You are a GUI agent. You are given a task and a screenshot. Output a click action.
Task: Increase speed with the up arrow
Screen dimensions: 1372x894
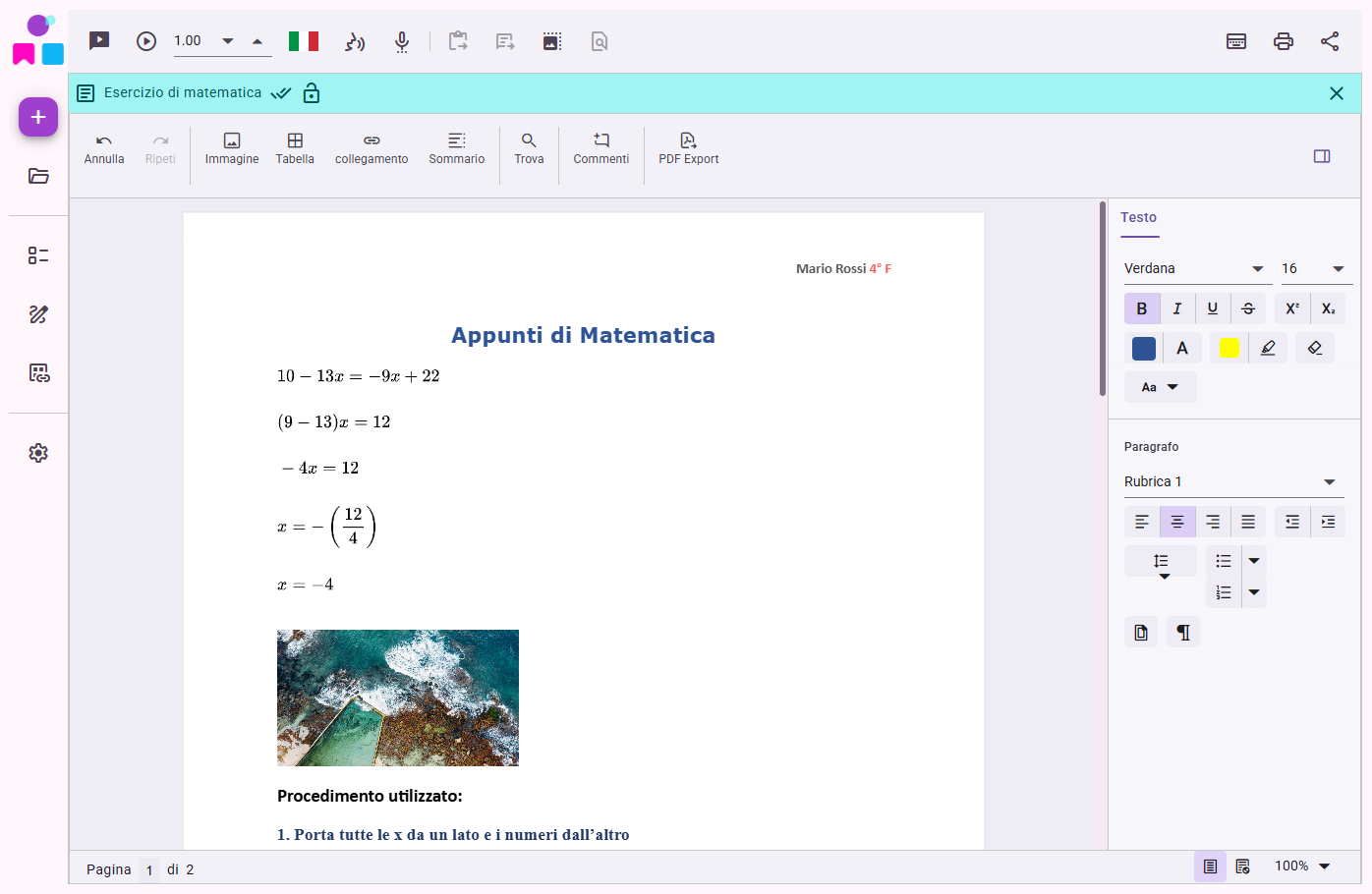257,41
